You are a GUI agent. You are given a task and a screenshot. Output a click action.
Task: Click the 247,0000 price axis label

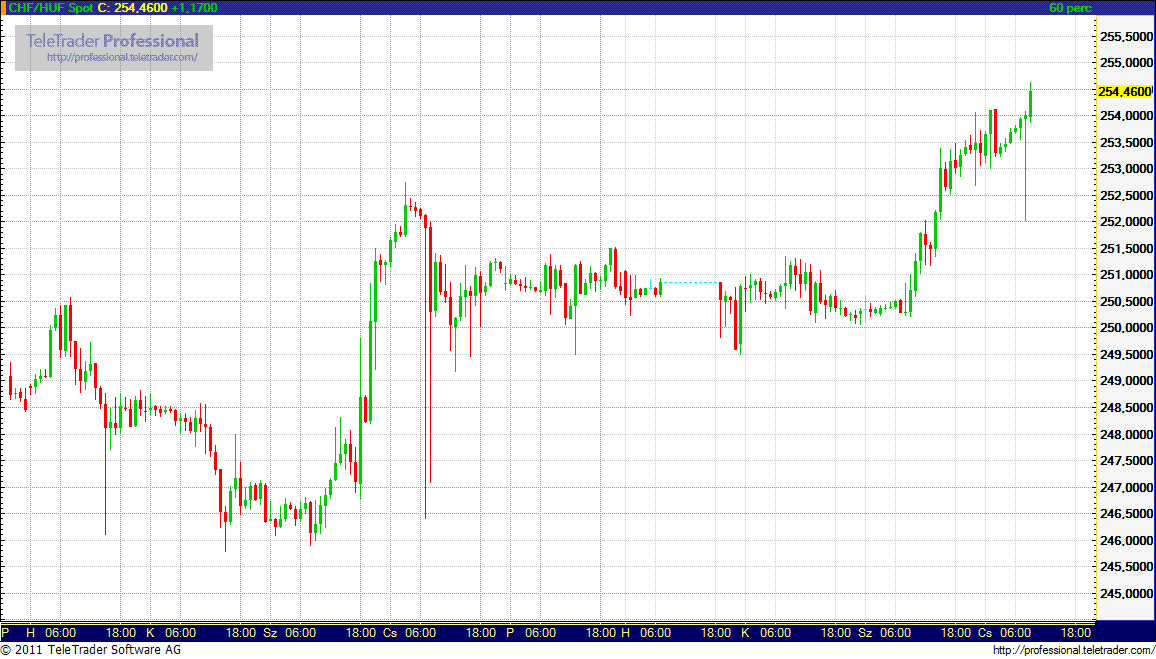(1125, 487)
